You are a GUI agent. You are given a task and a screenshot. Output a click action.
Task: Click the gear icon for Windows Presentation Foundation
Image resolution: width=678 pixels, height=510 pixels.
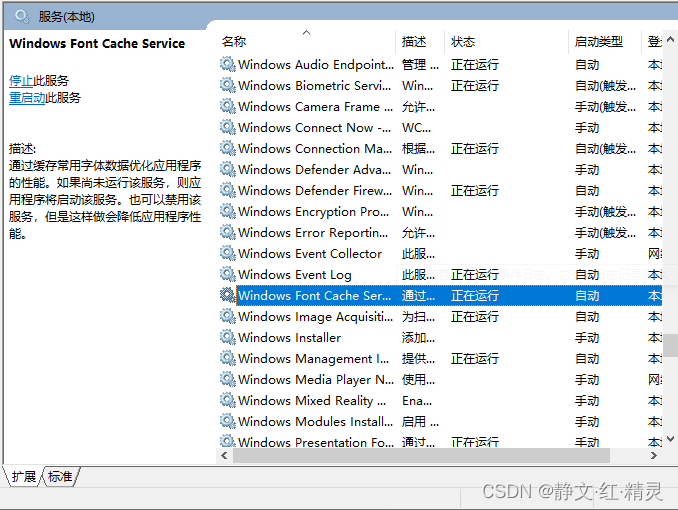tap(227, 441)
